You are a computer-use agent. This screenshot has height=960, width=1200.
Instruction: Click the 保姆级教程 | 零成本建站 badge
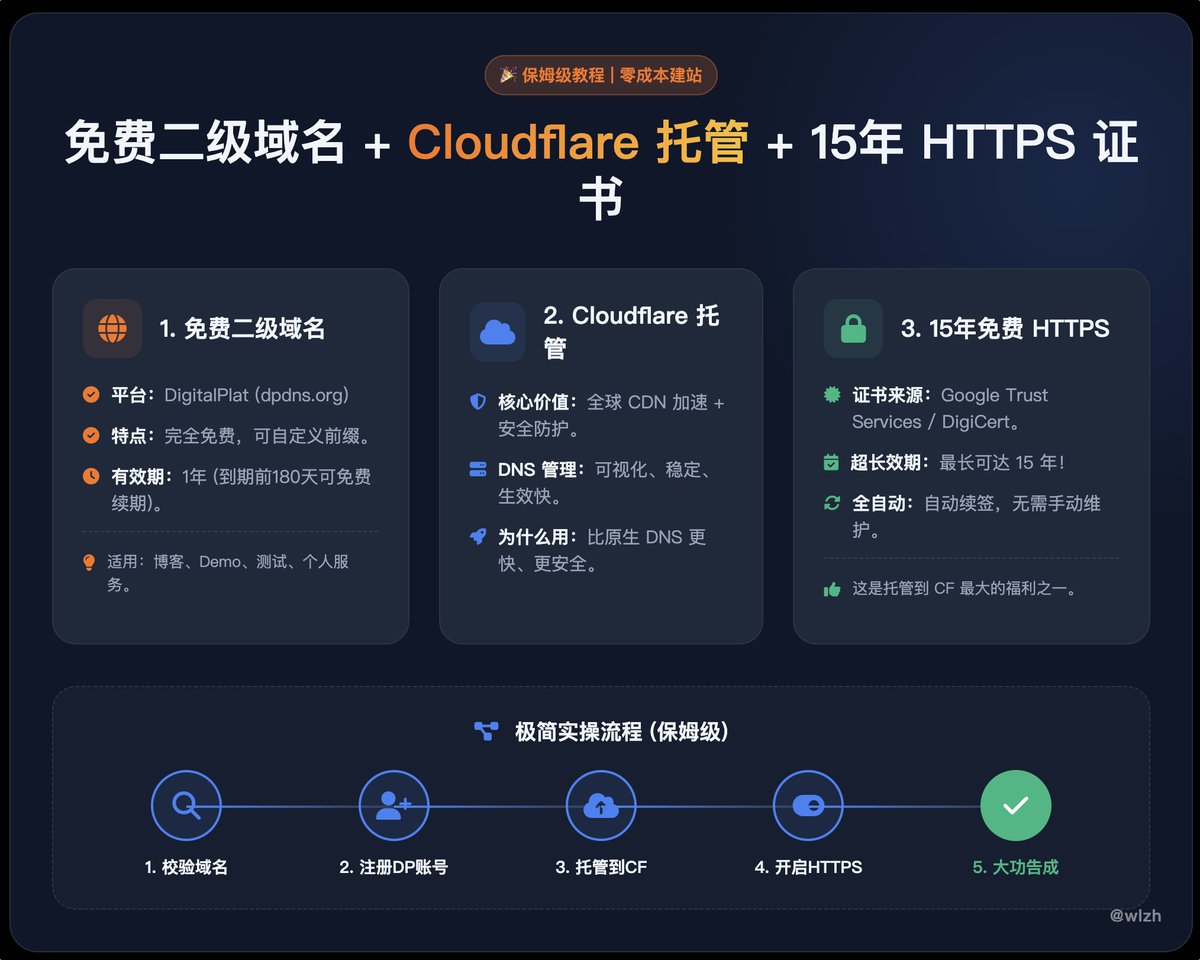click(601, 75)
